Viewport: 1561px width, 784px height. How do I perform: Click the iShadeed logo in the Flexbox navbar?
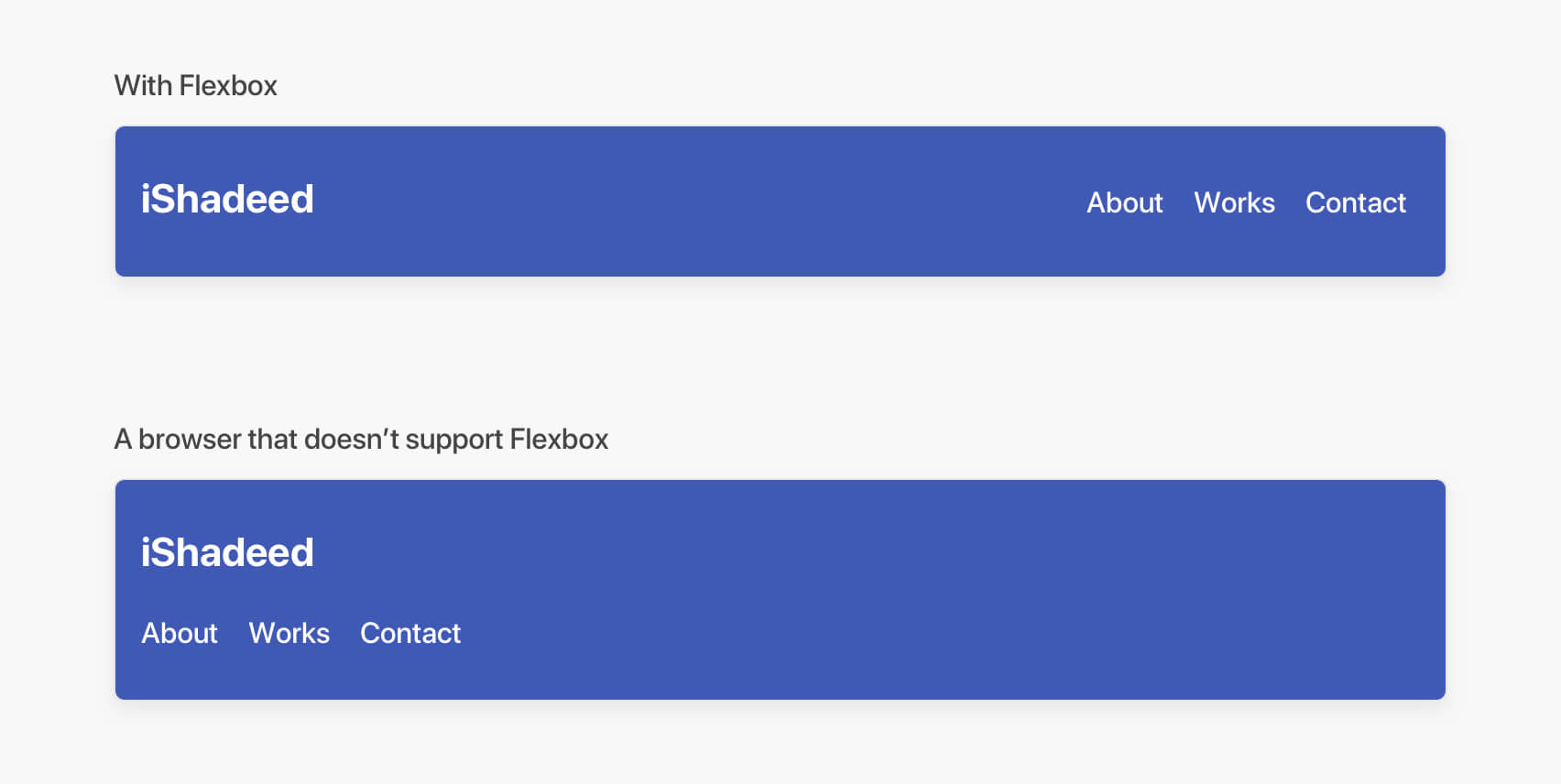[227, 200]
